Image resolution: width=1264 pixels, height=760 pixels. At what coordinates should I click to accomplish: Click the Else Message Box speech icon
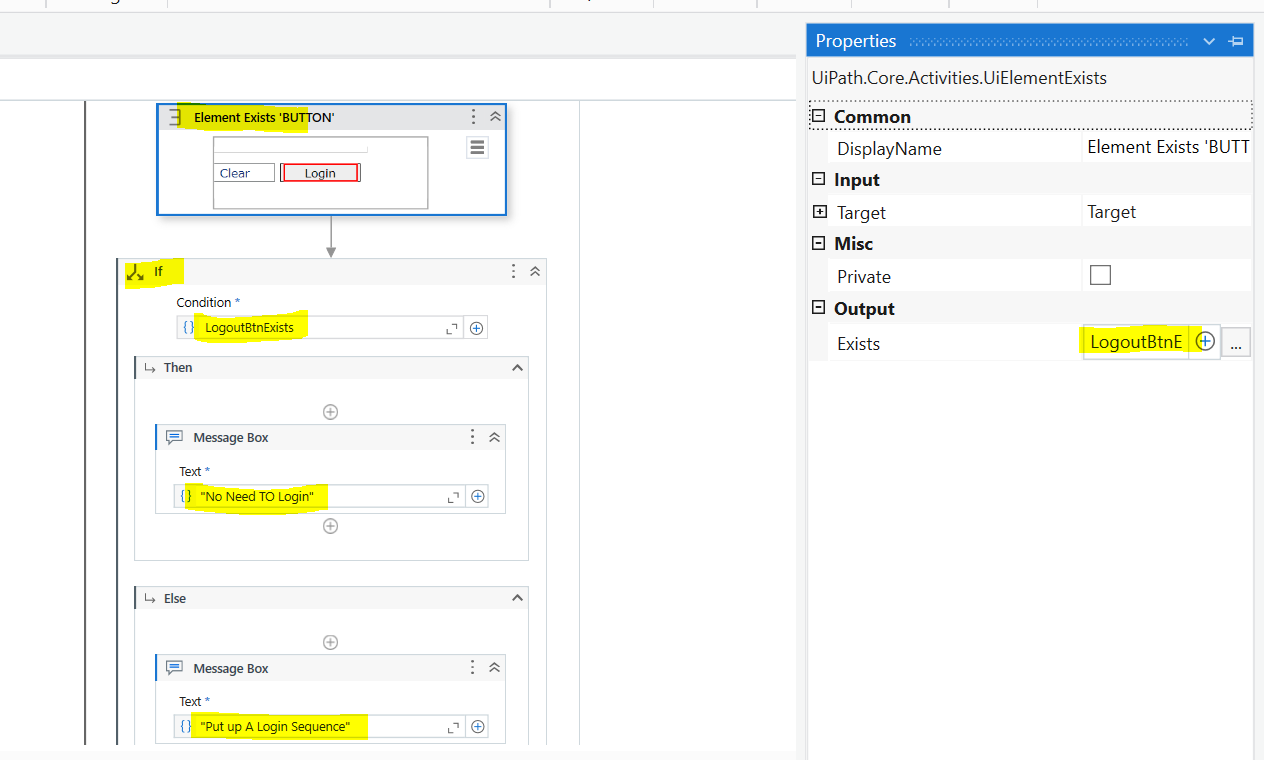(174, 668)
